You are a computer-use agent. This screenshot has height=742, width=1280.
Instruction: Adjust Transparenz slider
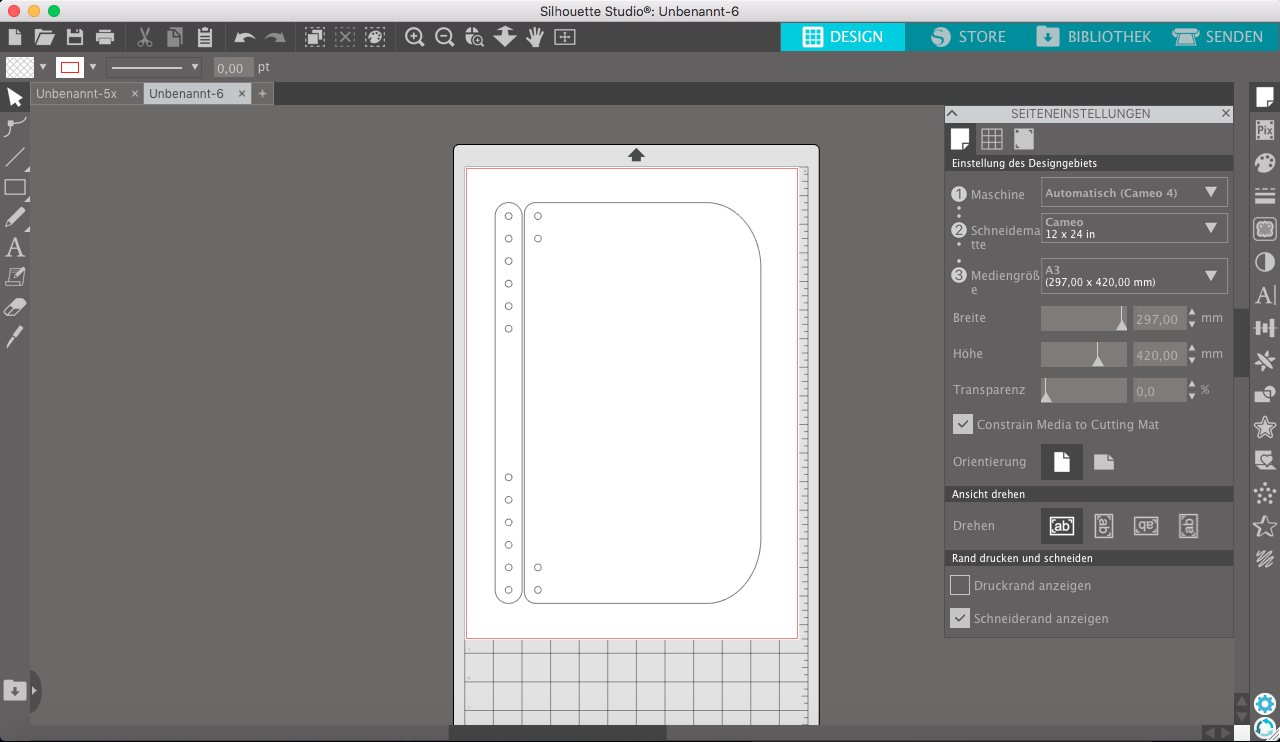pyautogui.click(x=1084, y=390)
